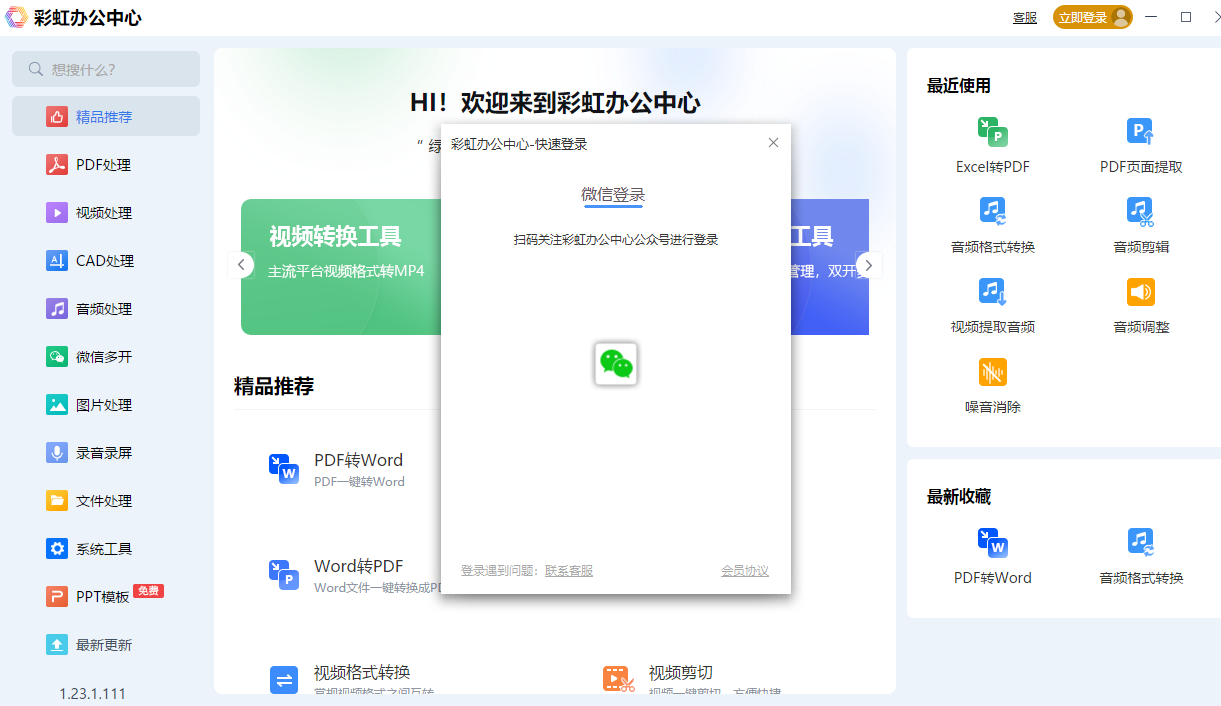This screenshot has height=706, width=1221.
Task: Click the 视频格式转换 icon
Action: (284, 680)
